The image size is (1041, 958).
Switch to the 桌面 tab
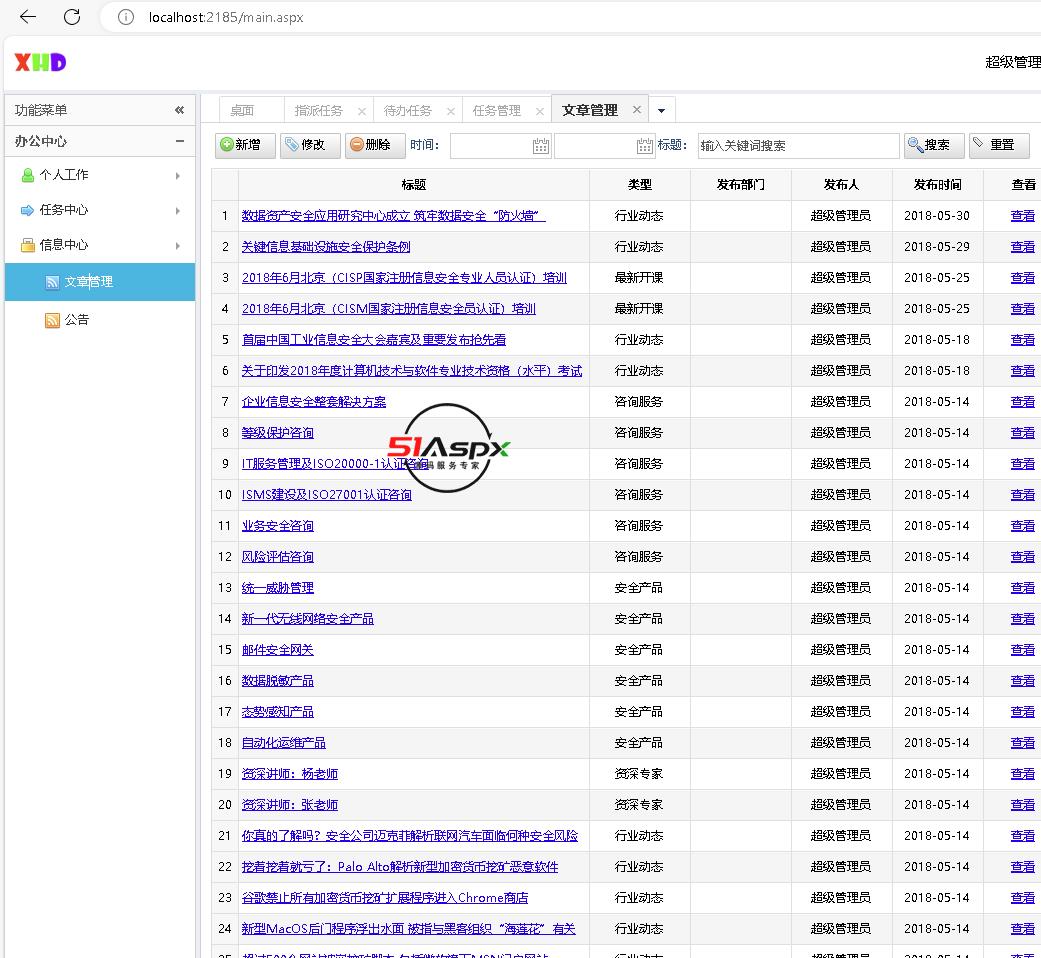pos(242,111)
